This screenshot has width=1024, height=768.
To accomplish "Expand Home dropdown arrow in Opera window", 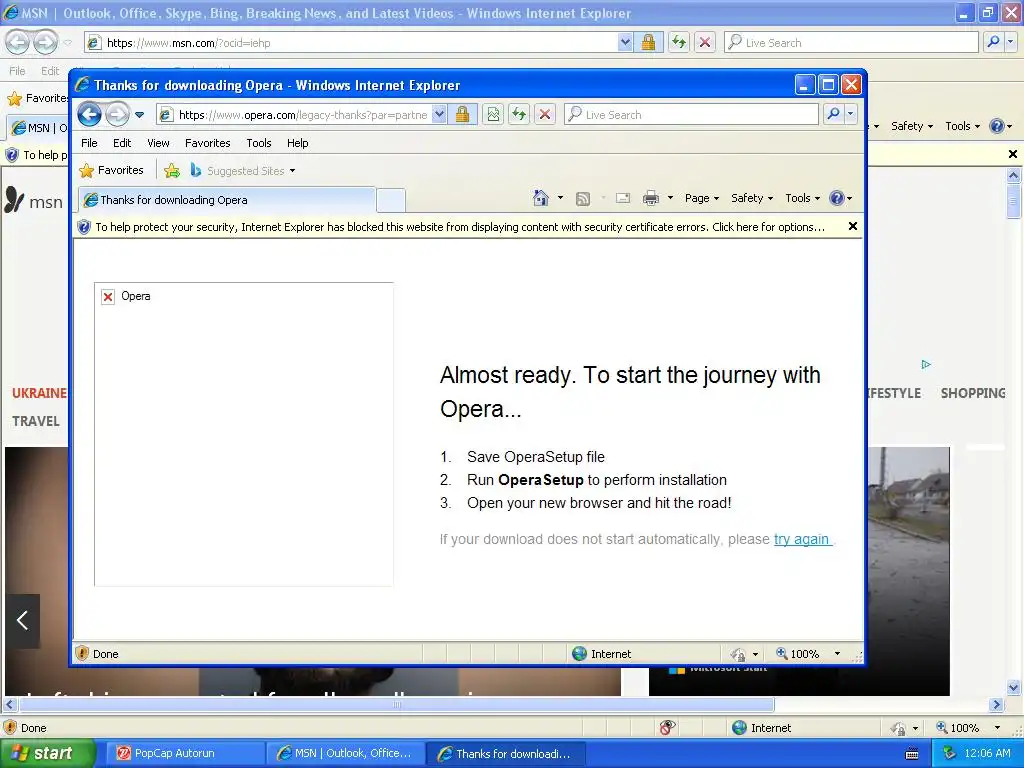I will 560,198.
